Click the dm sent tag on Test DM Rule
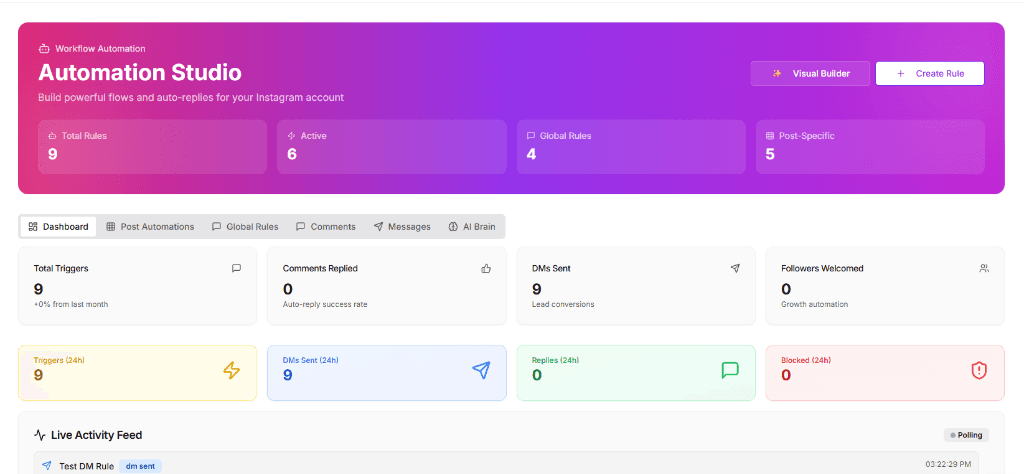The image size is (1024, 474). click(140, 466)
